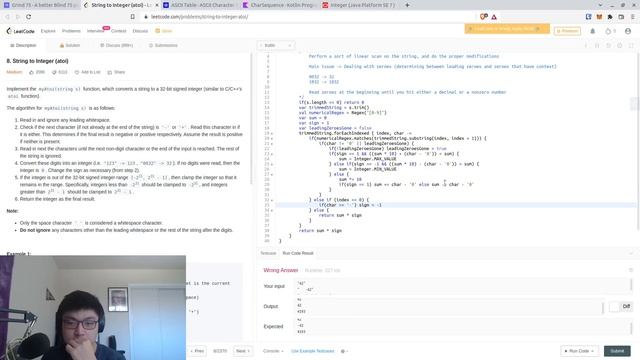Open the Run Code dropdown arrow

(592, 351)
